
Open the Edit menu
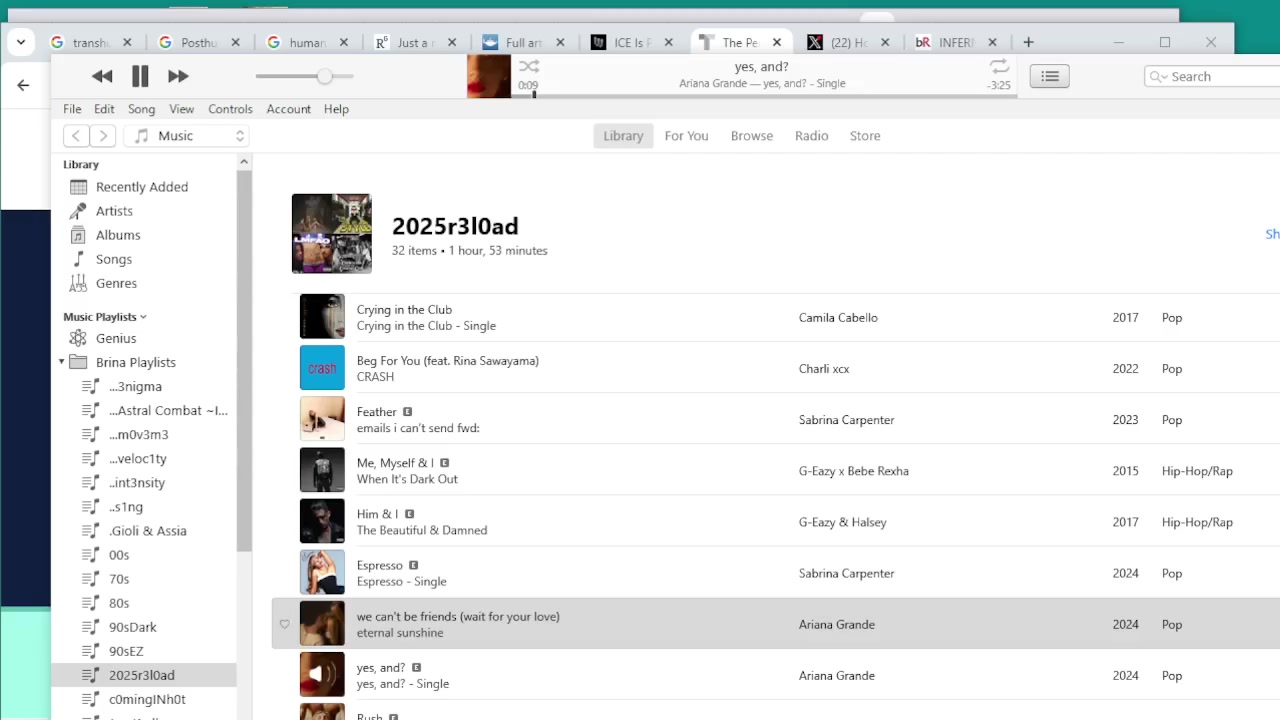[x=104, y=109]
